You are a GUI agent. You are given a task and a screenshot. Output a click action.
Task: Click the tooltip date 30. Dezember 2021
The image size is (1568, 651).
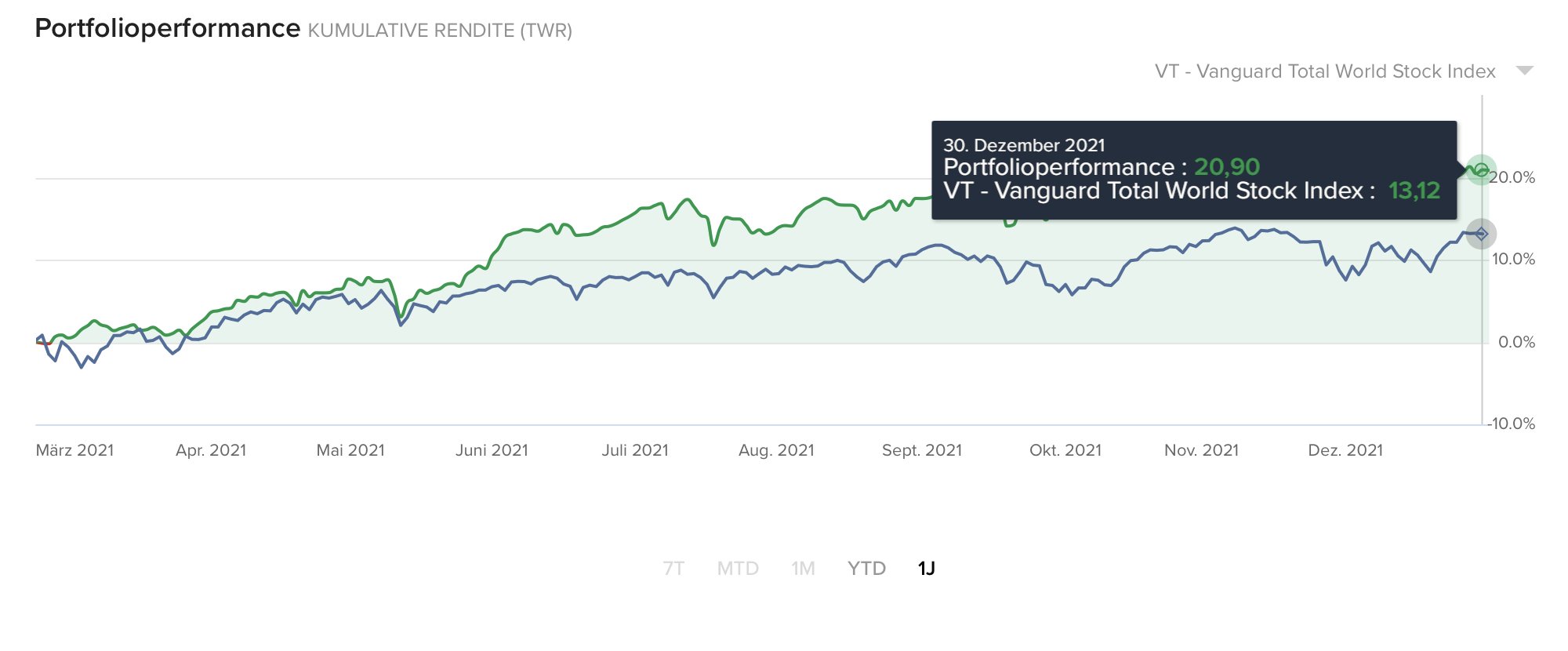pyautogui.click(x=1024, y=145)
